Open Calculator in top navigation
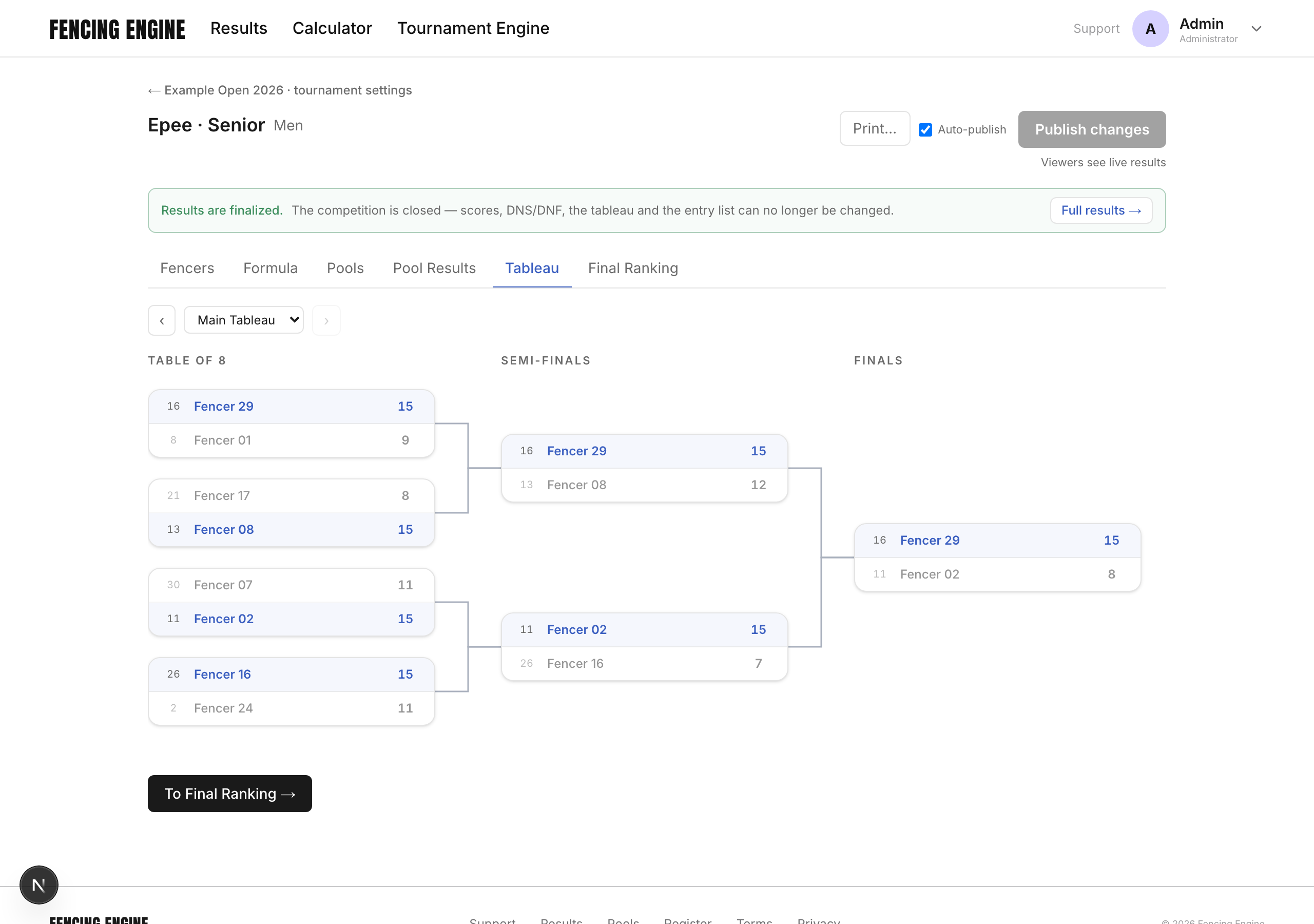This screenshot has width=1314, height=924. (x=332, y=28)
